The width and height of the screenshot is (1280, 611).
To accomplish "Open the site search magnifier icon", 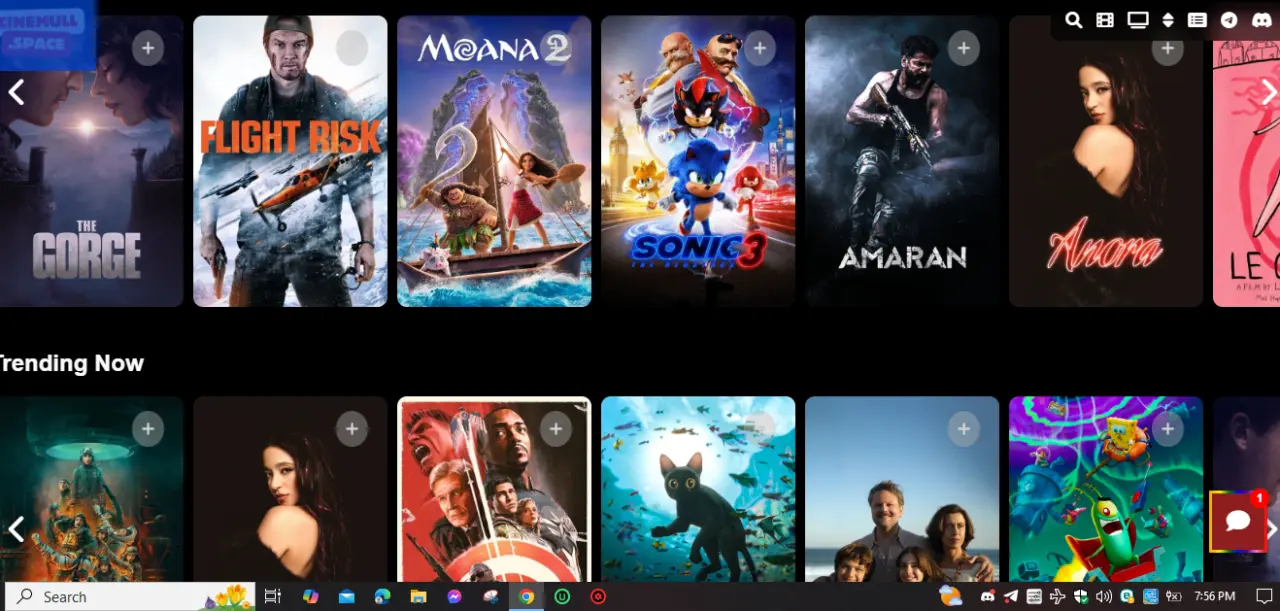I will point(1073,20).
